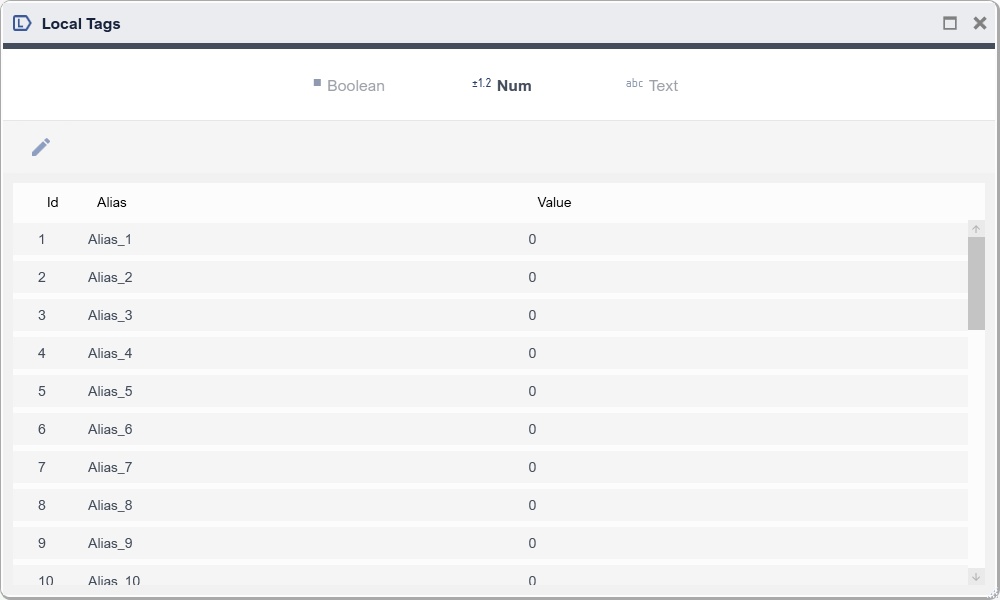
Task: Sort by the Id column header
Action: tap(53, 202)
